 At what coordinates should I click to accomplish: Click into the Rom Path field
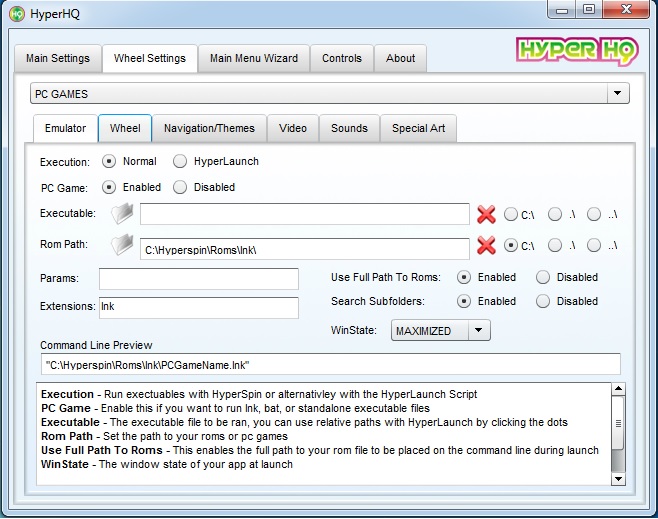[x=305, y=249]
